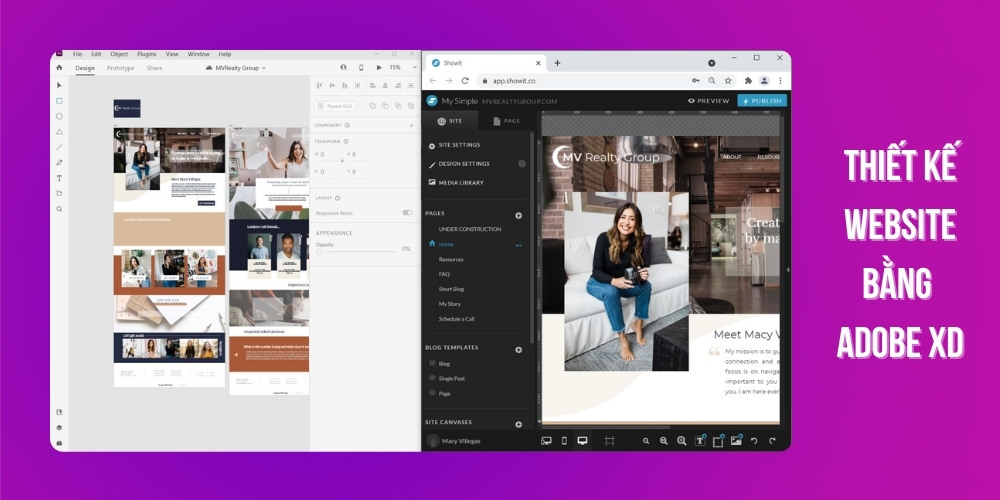This screenshot has height=500, width=1000.
Task: Click the undo icon in Showit toolbar
Action: click(x=754, y=441)
